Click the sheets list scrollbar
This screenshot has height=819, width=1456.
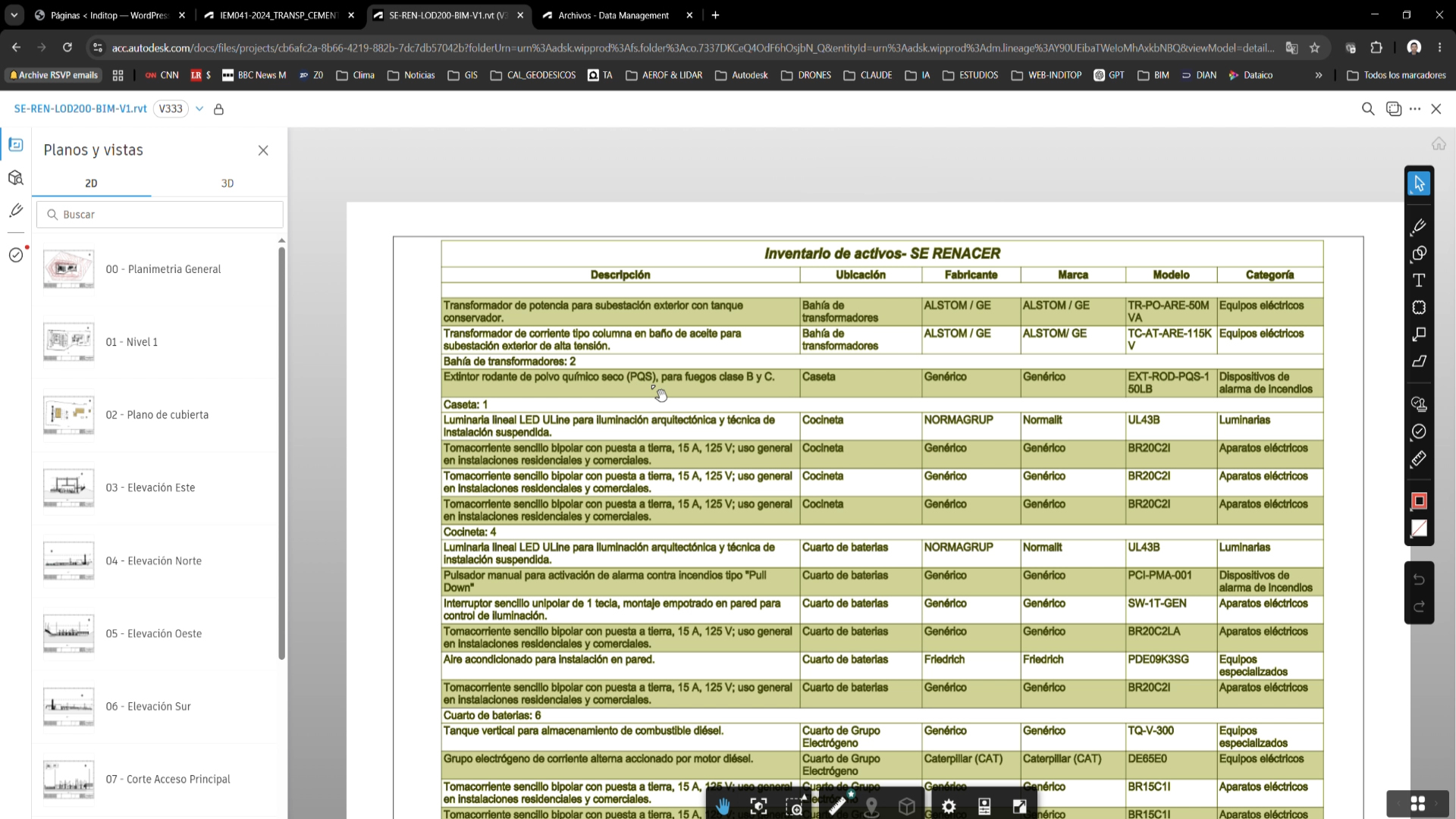(281, 453)
